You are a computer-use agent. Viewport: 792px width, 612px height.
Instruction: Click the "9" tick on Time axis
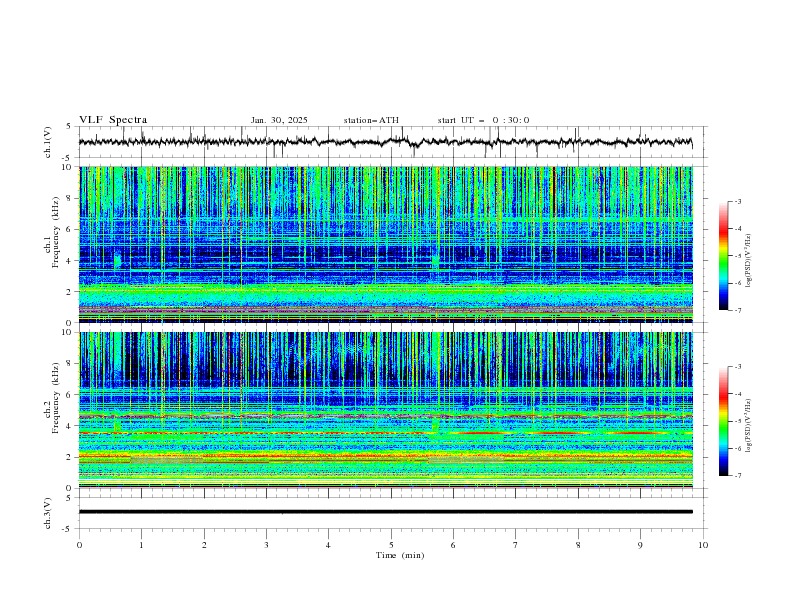(640, 545)
